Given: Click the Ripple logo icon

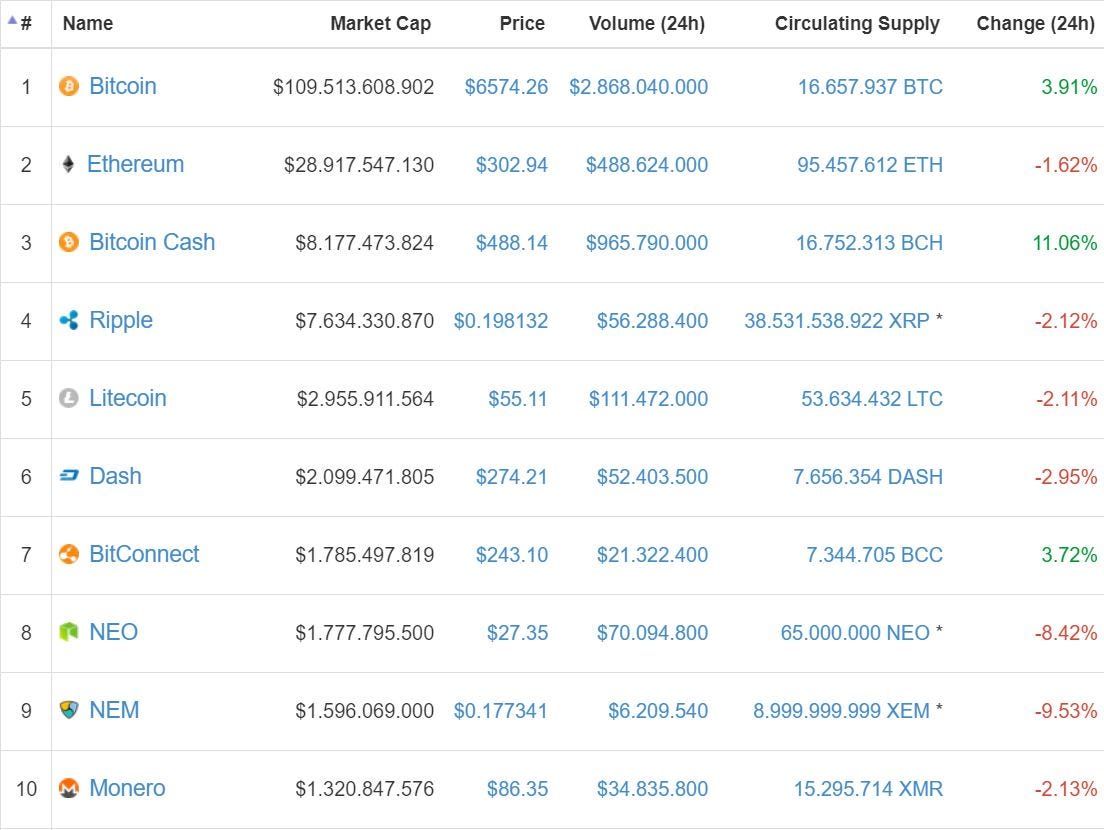Looking at the screenshot, I should pos(68,321).
